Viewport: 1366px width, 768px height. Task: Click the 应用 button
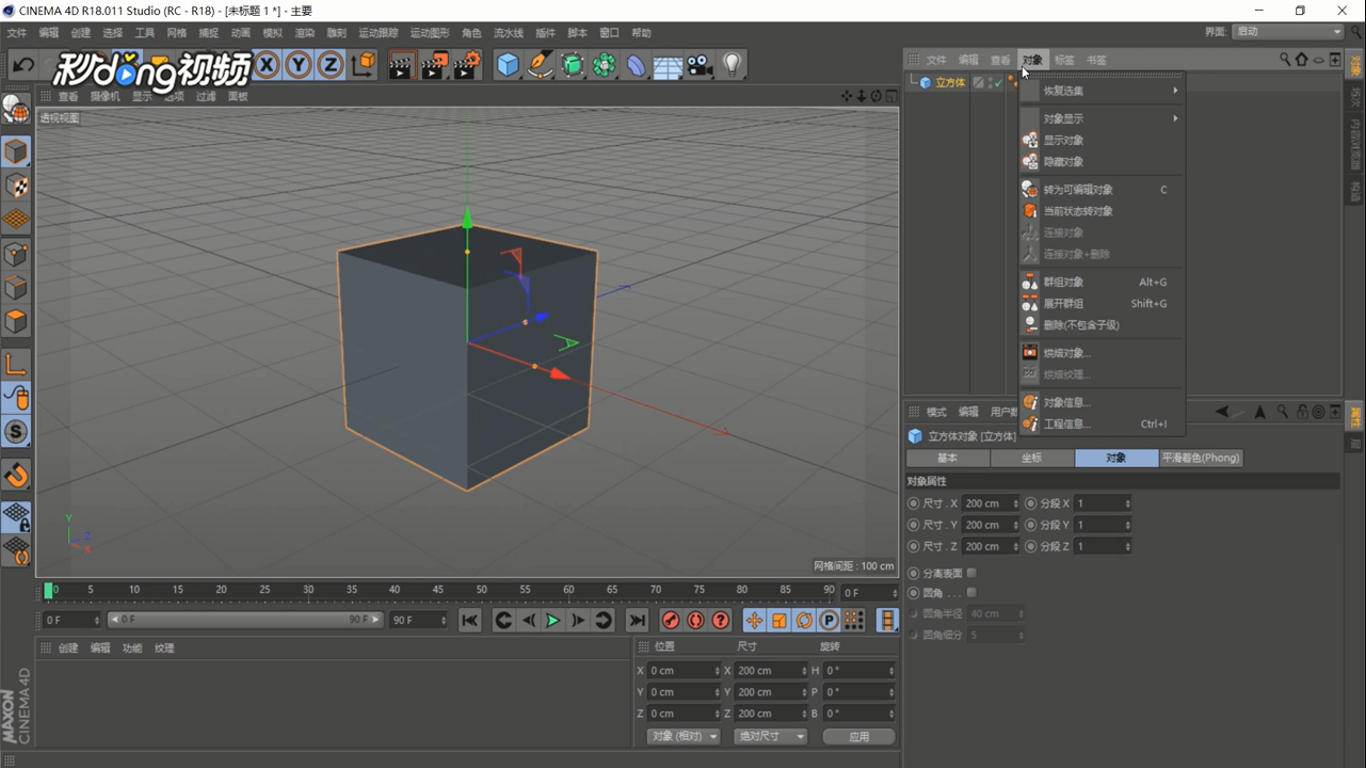[859, 736]
